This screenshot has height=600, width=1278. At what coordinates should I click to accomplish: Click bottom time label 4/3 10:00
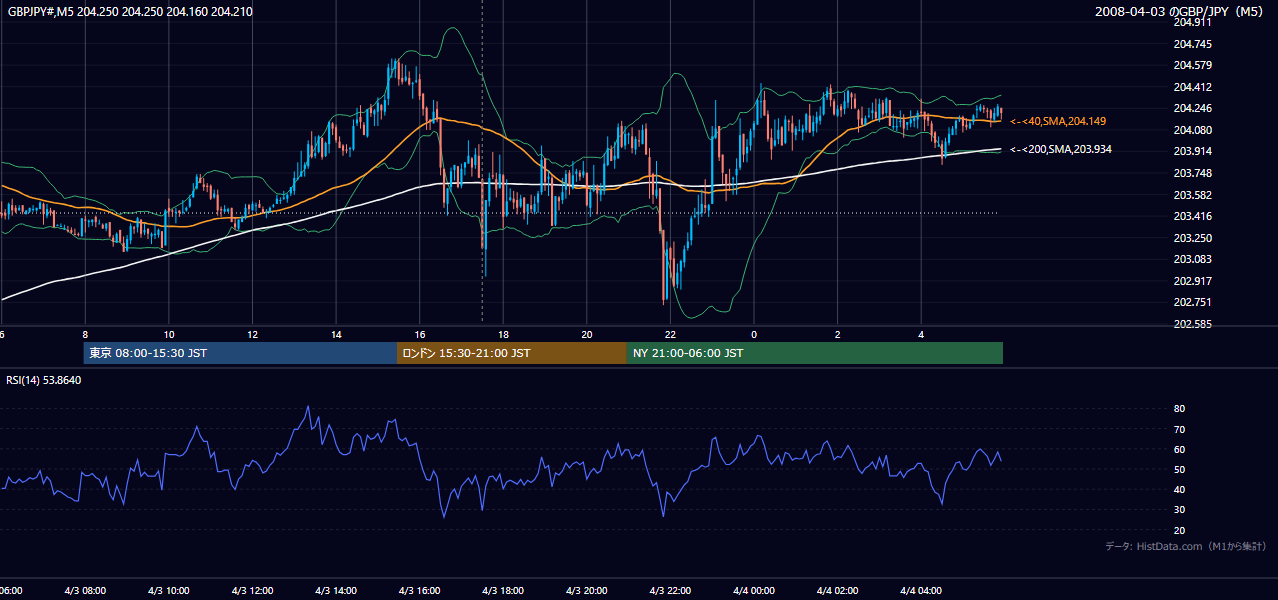169,591
